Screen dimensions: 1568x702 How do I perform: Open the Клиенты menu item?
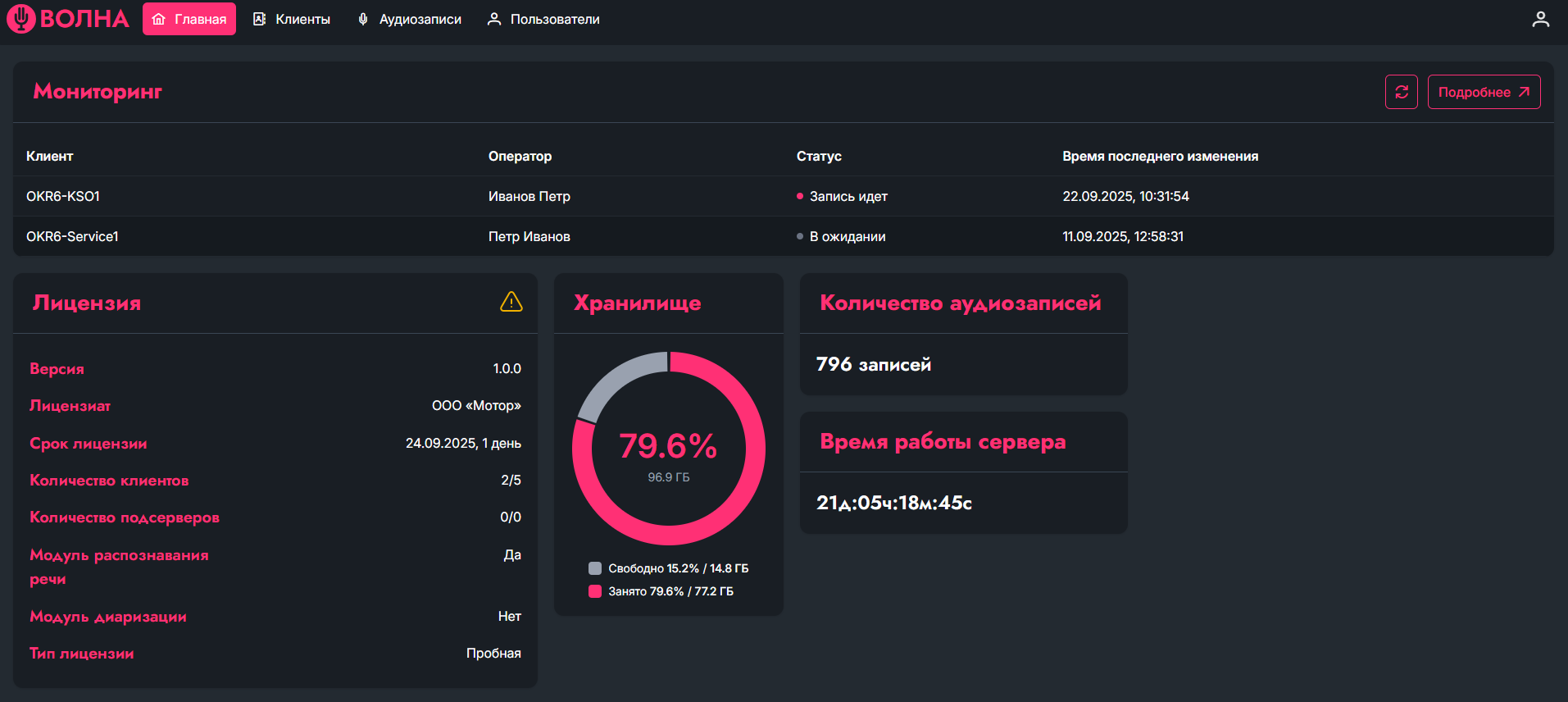click(x=302, y=20)
